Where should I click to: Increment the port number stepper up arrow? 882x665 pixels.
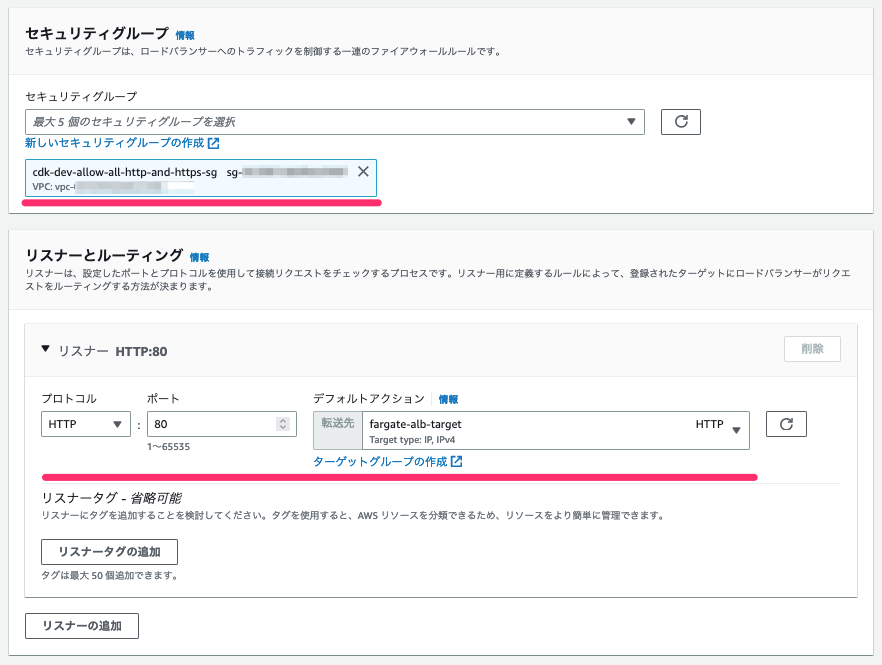pyautogui.click(x=284, y=420)
